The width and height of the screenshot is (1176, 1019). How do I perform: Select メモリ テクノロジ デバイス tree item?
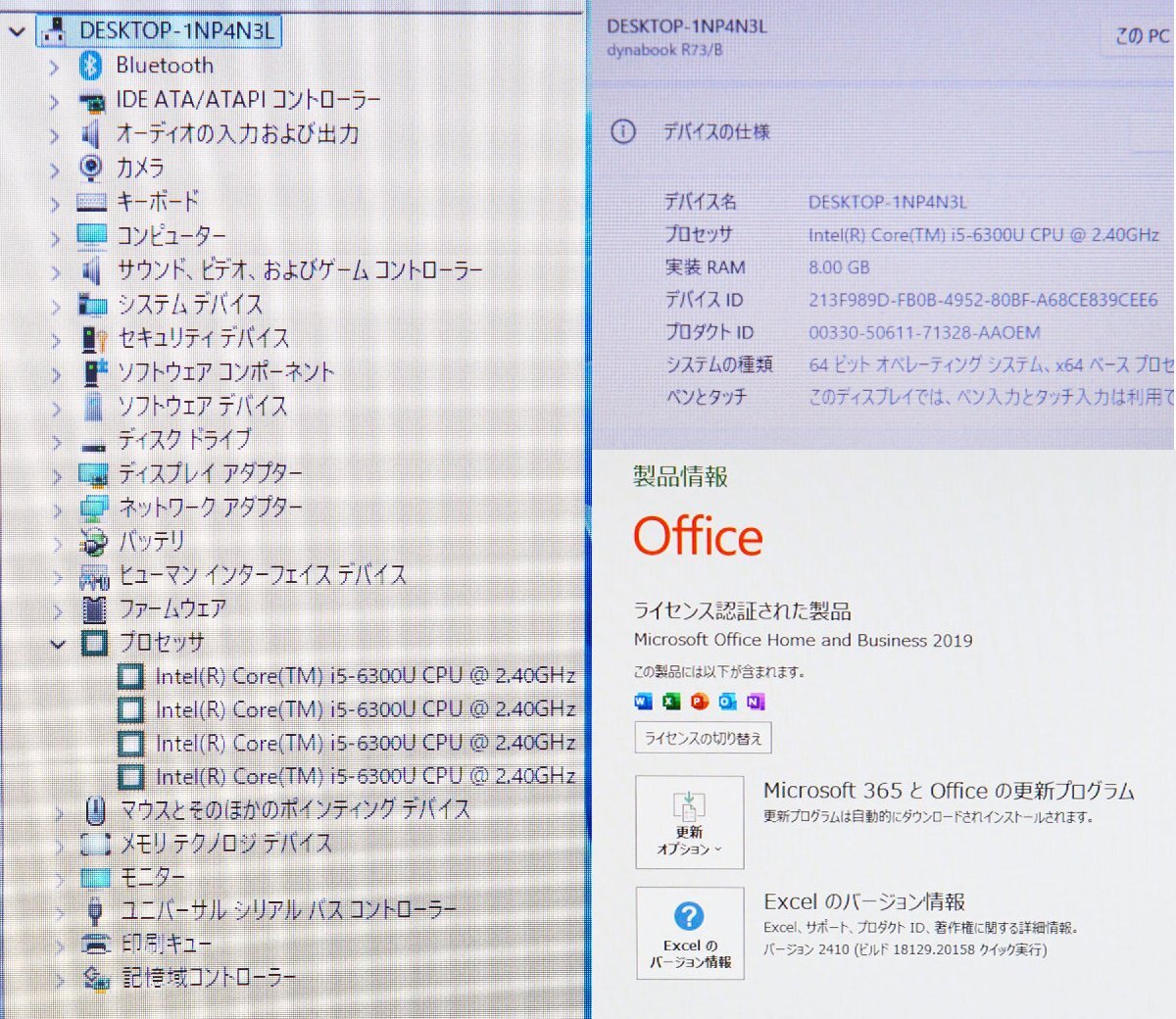(225, 844)
